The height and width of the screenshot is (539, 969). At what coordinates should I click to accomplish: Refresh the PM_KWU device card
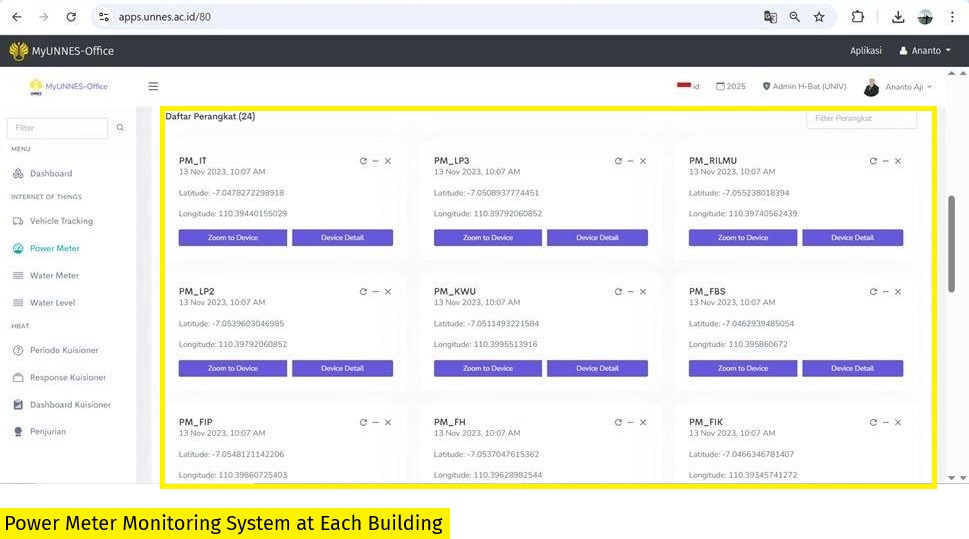(618, 292)
